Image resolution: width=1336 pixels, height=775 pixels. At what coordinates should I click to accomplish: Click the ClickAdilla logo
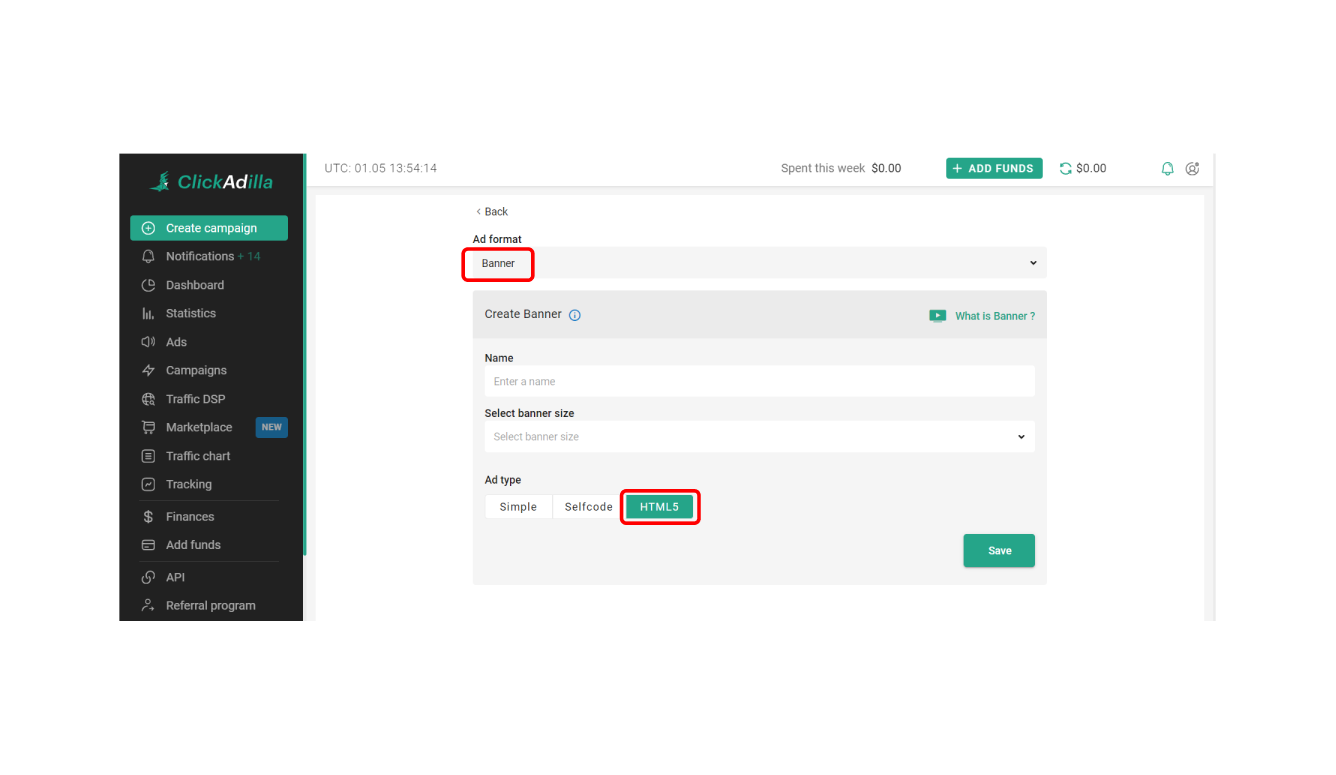click(x=211, y=182)
